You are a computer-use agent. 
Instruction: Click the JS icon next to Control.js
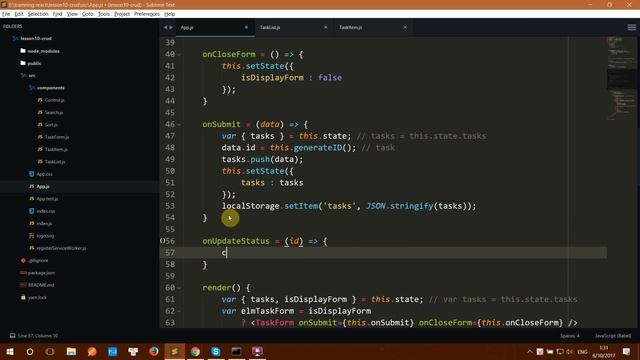[40, 100]
